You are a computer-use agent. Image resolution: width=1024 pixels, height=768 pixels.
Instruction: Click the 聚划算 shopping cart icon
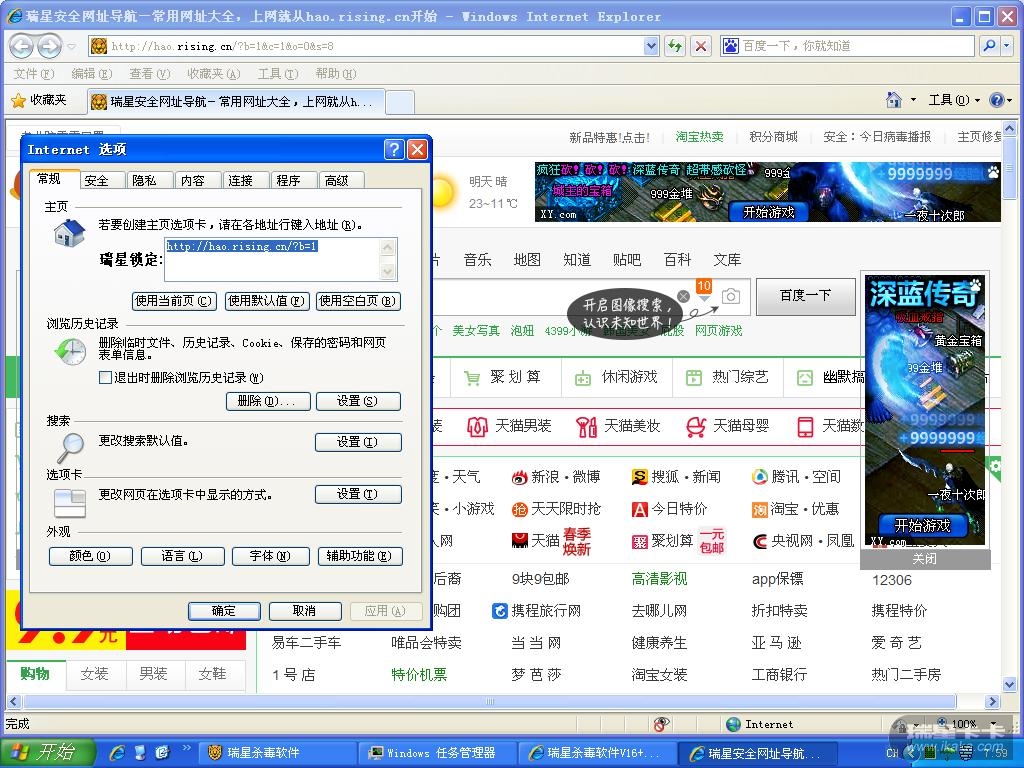[x=472, y=378]
